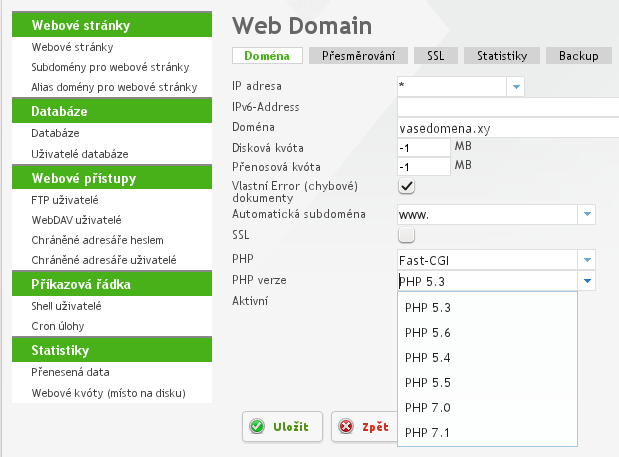This screenshot has width=619, height=457.
Task: Click the red cancel icon on Zpět
Action: (x=346, y=426)
